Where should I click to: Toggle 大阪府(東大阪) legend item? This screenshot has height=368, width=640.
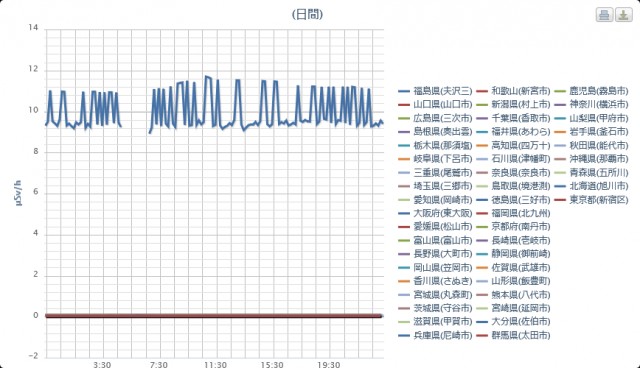(x=435, y=213)
